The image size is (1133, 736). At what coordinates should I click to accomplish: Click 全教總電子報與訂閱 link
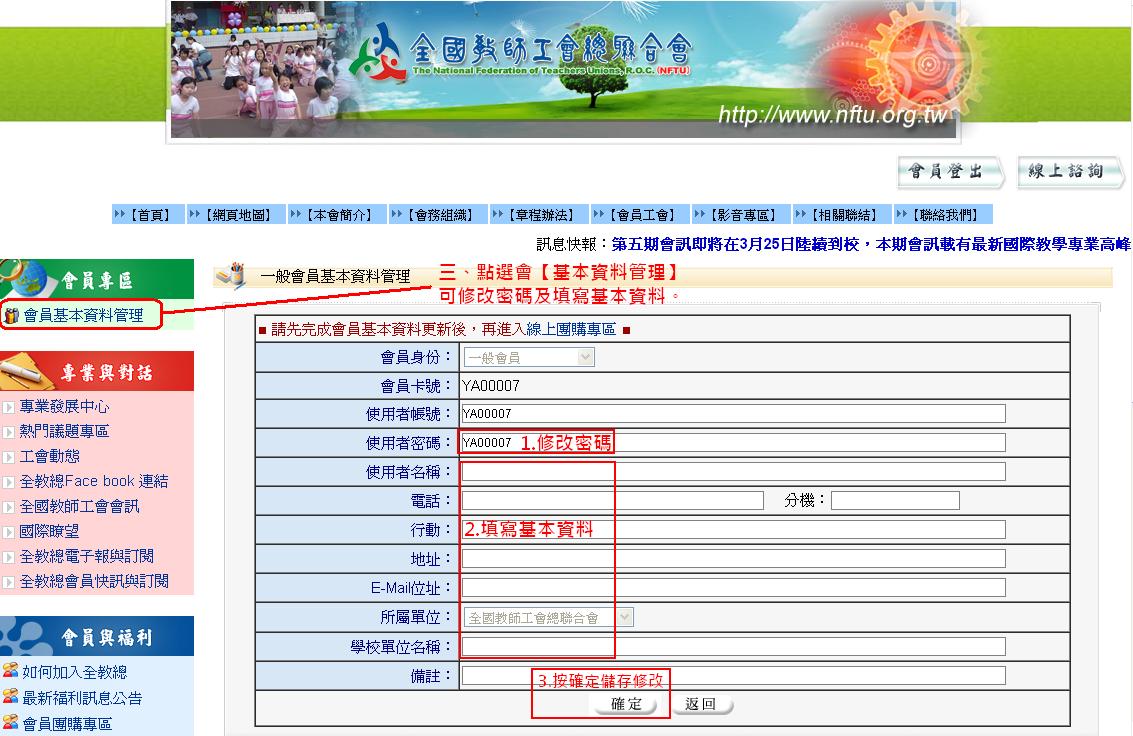click(x=87, y=556)
